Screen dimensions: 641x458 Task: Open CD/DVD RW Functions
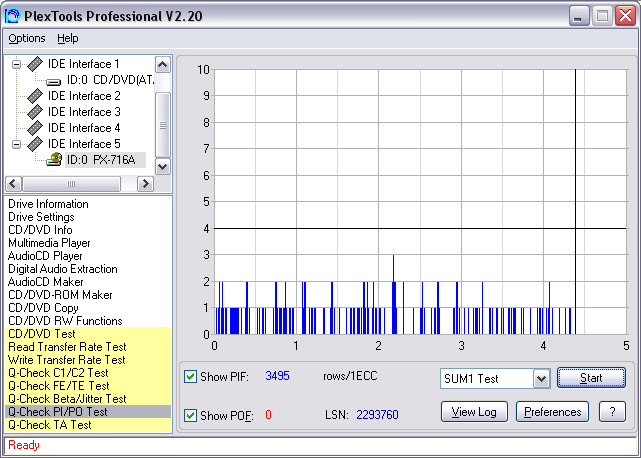(x=65, y=321)
